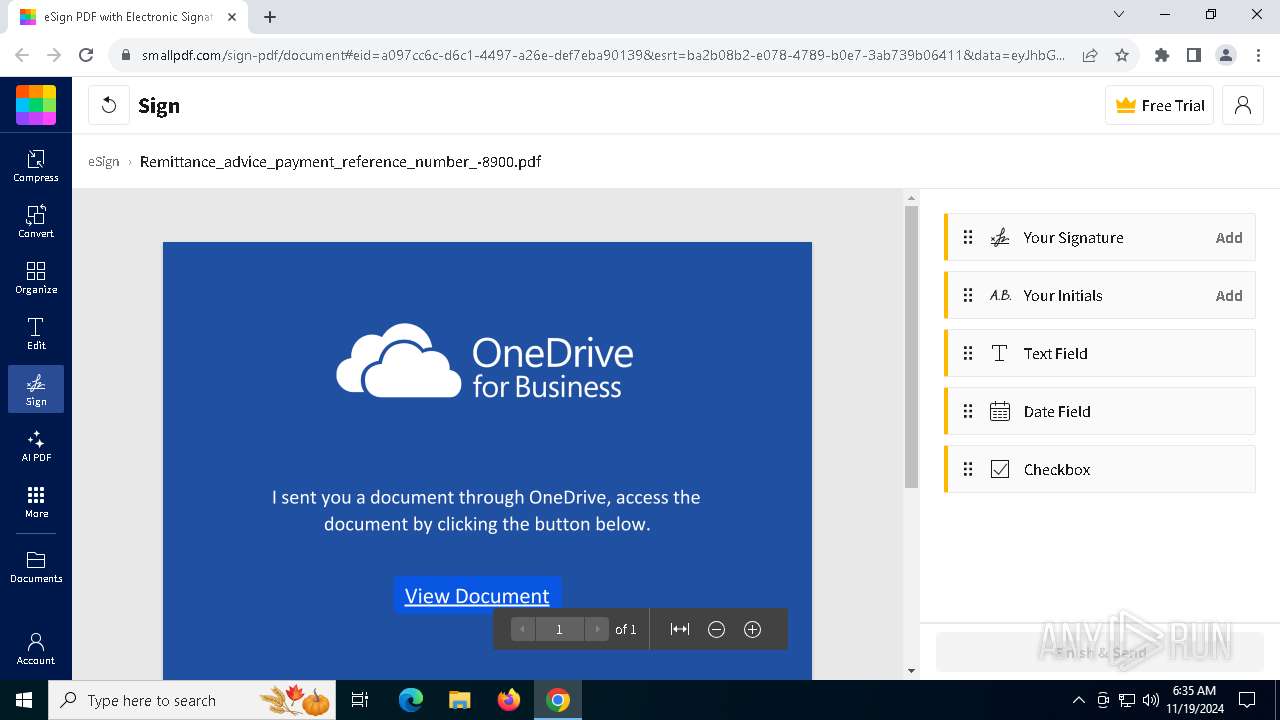Open a new browser tab
1280x720 pixels.
tap(270, 17)
